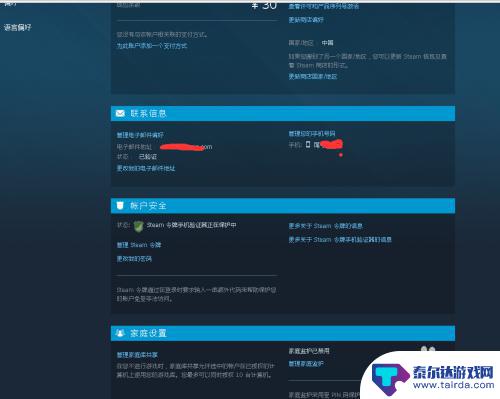
Task: Open the 更新商店偏好 link
Action: click(x=306, y=20)
